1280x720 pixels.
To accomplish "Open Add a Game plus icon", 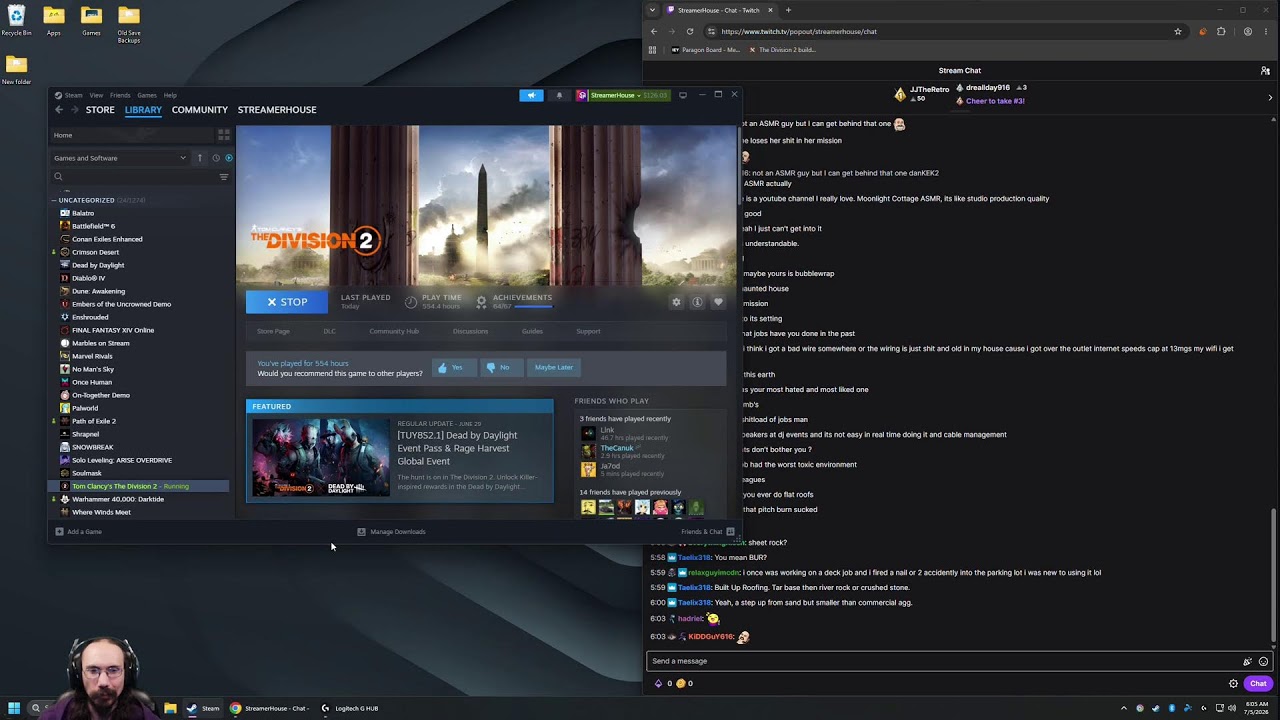I will 60,532.
